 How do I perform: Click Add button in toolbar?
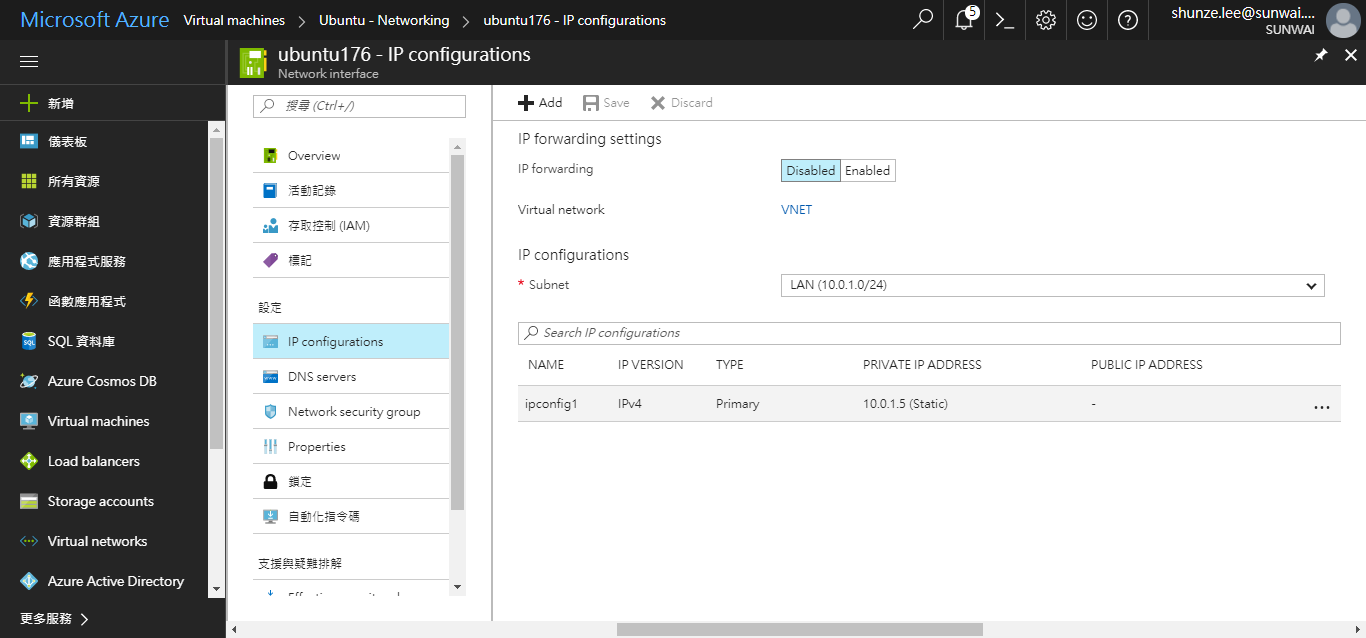[x=540, y=103]
